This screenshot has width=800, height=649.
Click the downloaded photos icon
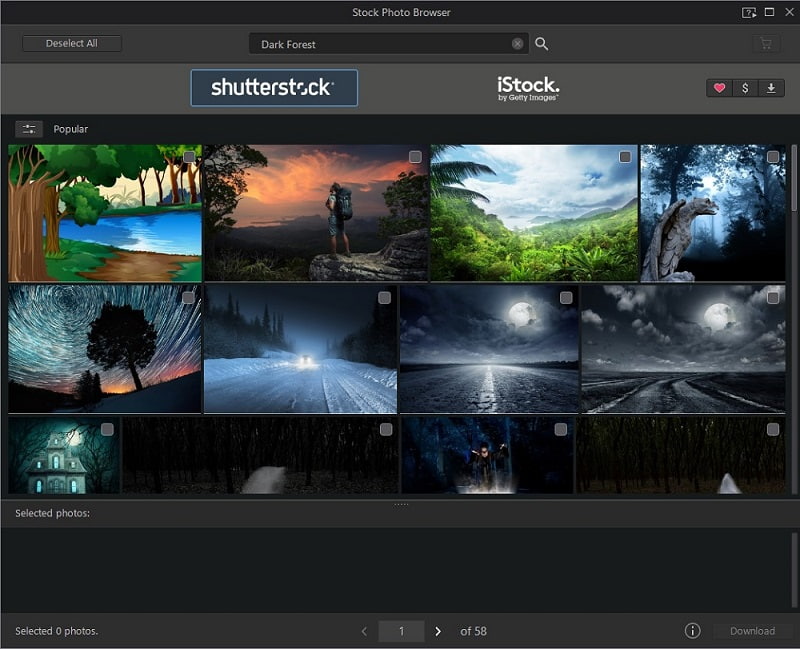pyautogui.click(x=771, y=88)
